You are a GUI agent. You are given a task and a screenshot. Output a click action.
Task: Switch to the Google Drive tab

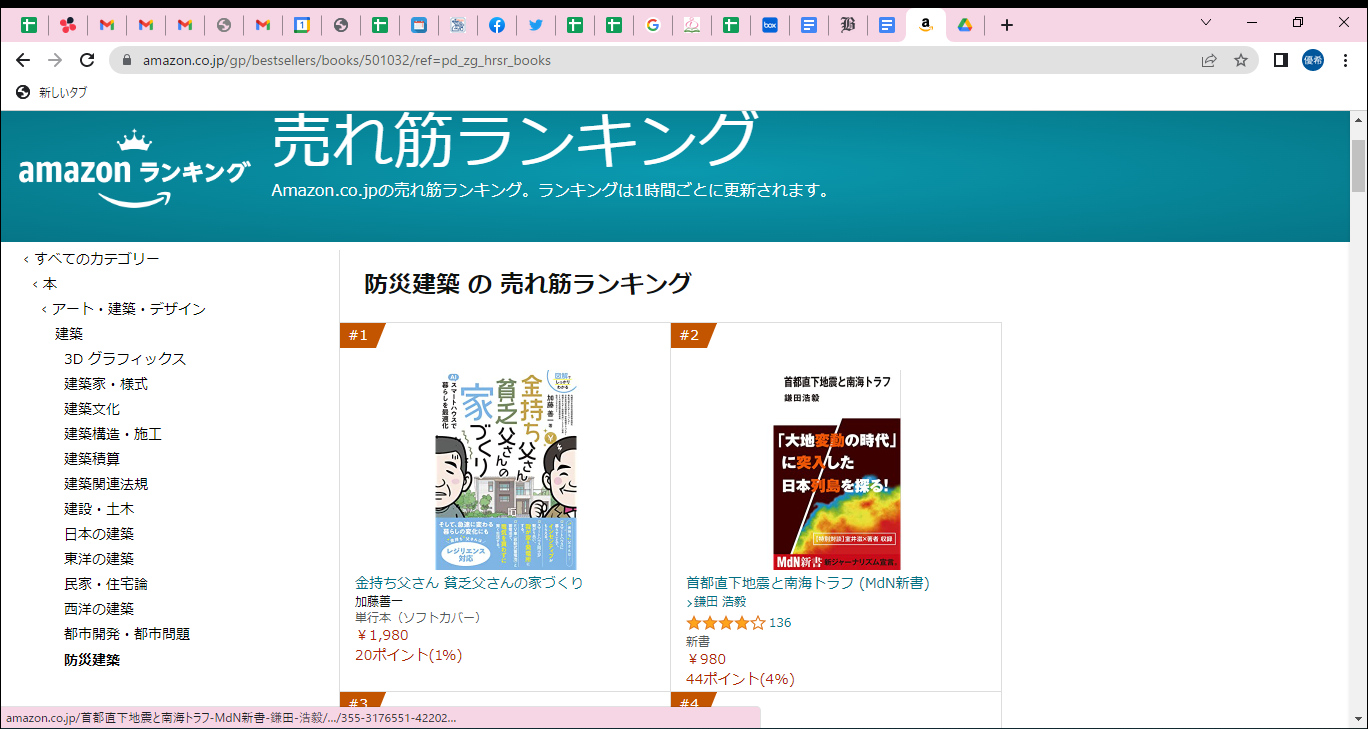pos(964,24)
